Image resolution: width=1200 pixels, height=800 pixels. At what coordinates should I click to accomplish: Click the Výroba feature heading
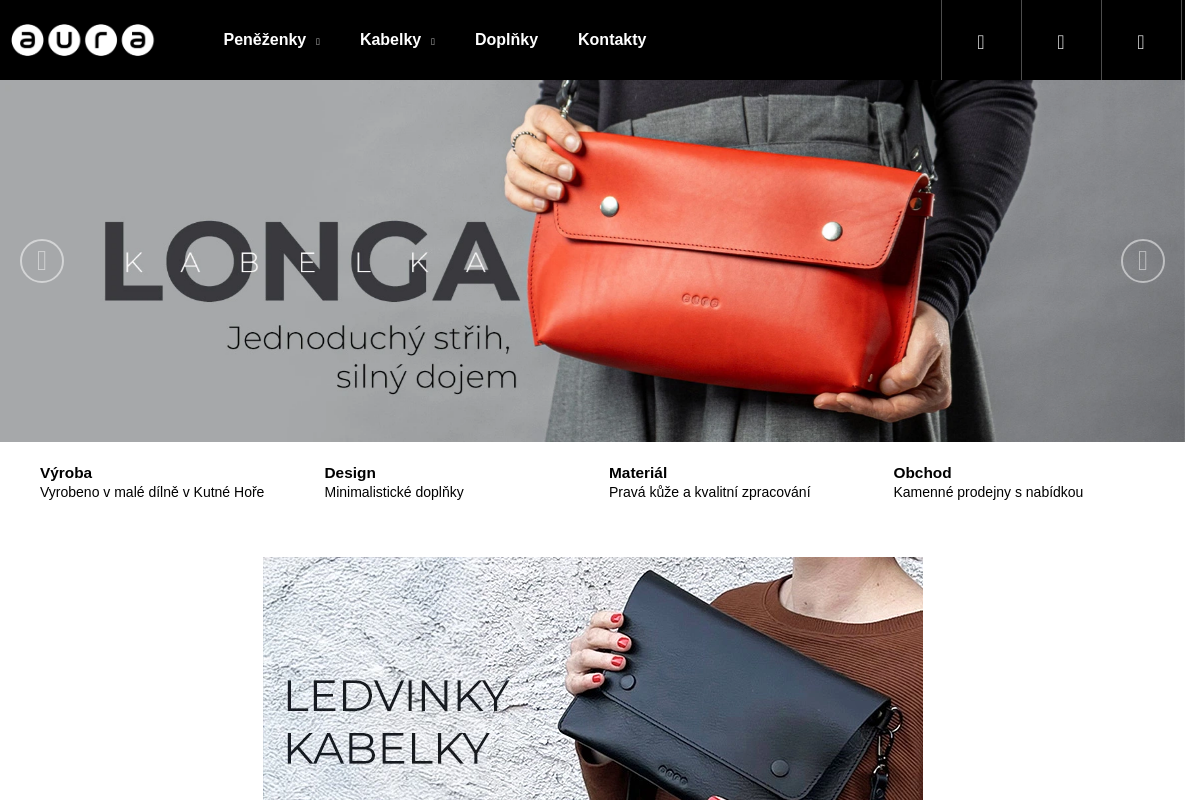coord(66,473)
